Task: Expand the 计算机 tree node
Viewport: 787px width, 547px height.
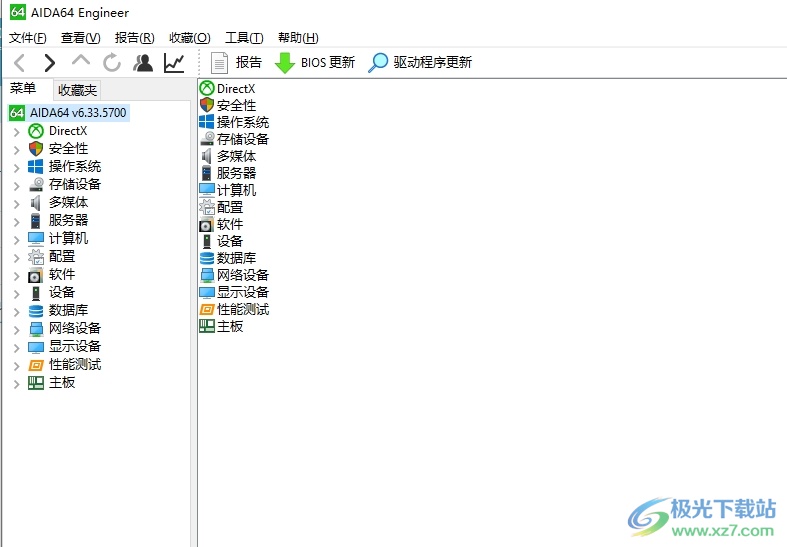Action: click(17, 240)
